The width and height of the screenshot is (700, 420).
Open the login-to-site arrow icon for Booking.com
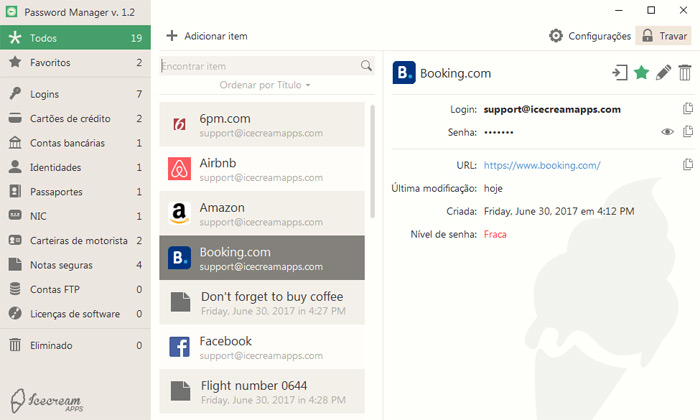(620, 73)
